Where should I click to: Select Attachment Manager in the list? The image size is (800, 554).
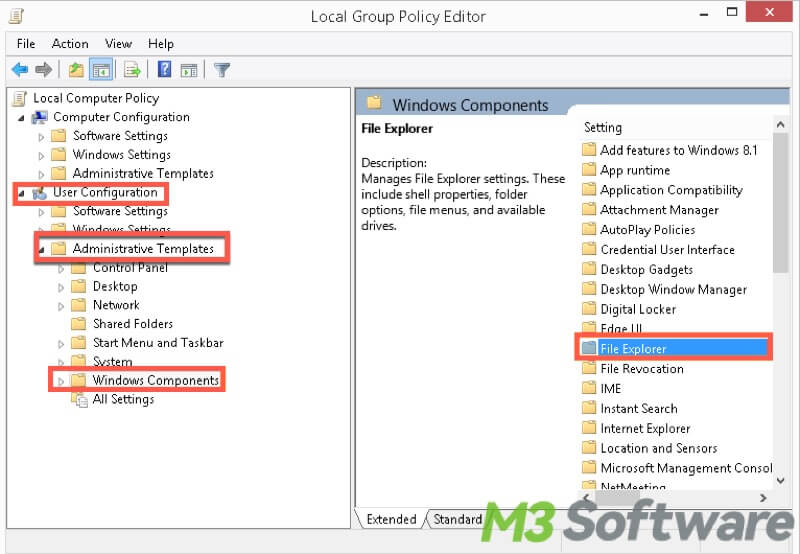click(659, 210)
